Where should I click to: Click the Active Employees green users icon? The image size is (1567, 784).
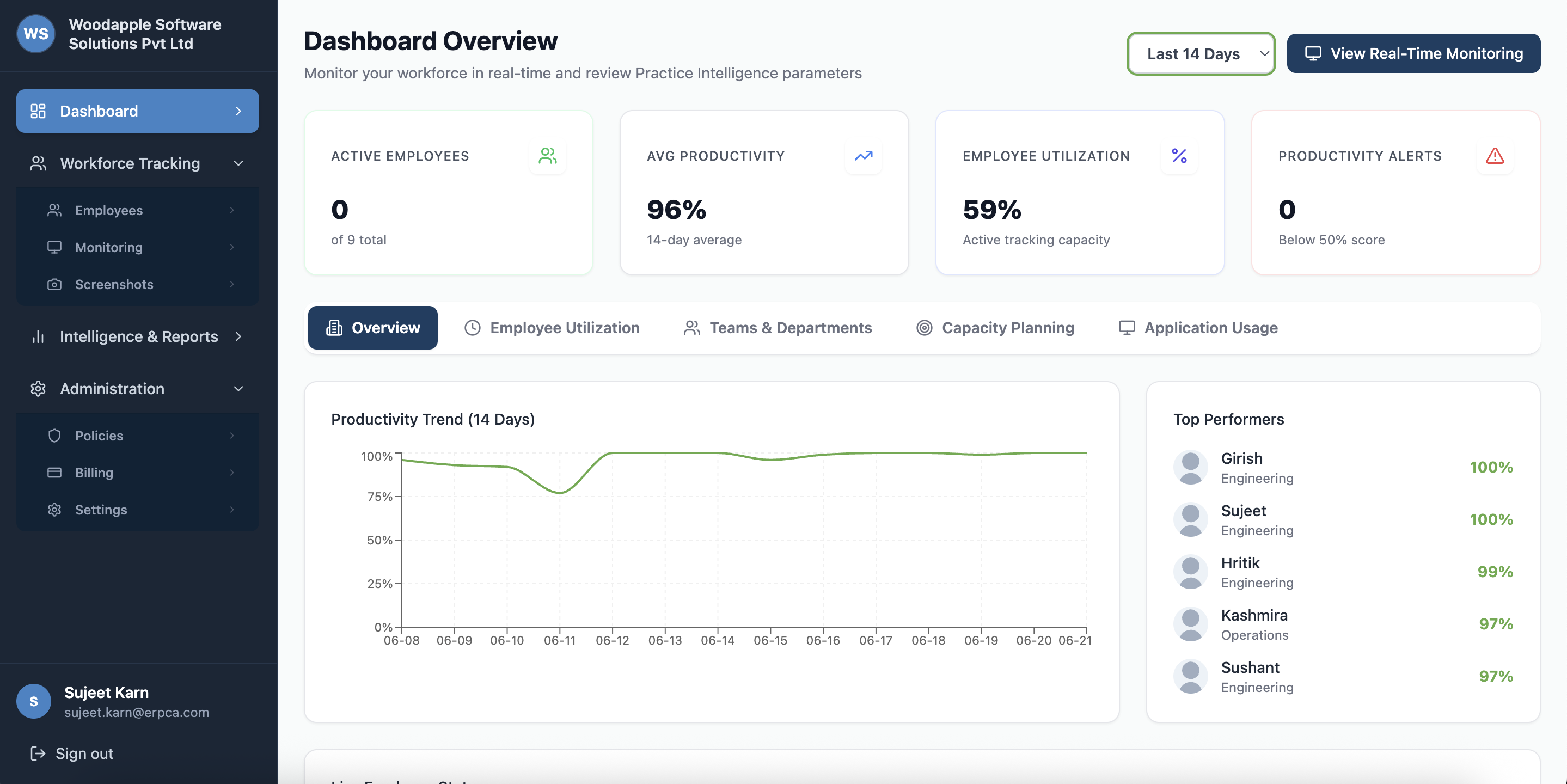tap(548, 156)
